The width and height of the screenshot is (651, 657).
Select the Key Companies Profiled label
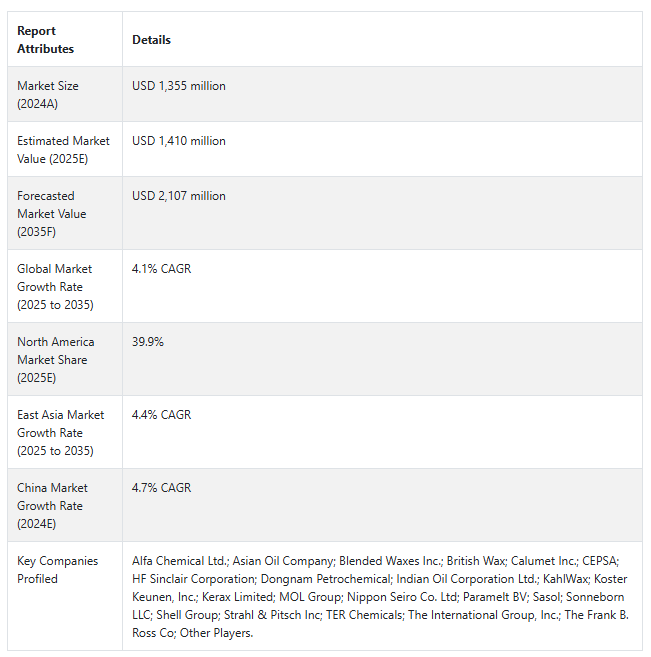(57, 569)
